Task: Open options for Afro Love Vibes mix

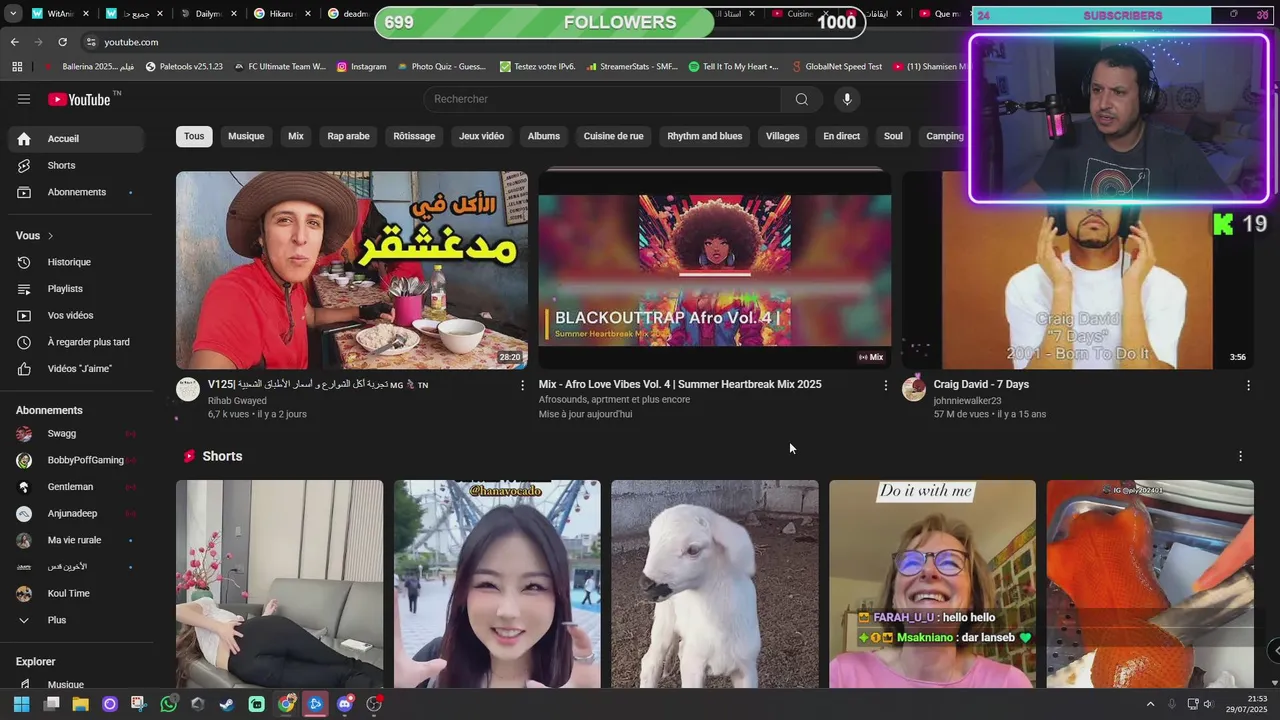Action: click(x=885, y=385)
